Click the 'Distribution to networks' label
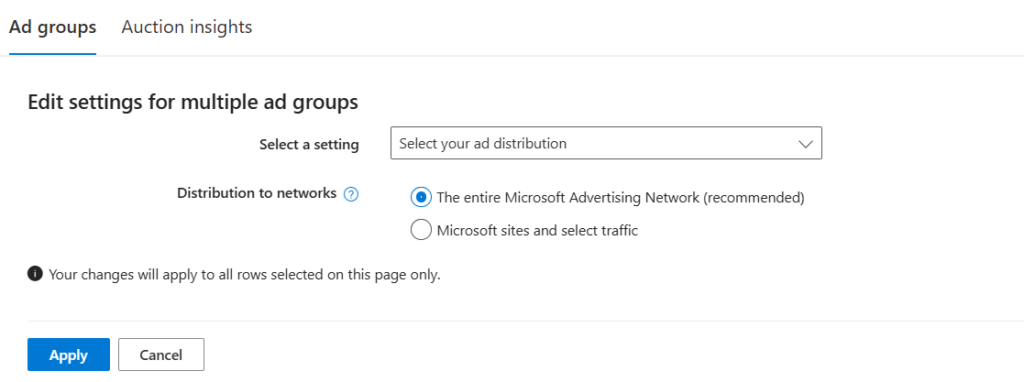1024x382 pixels. pyautogui.click(x=257, y=193)
